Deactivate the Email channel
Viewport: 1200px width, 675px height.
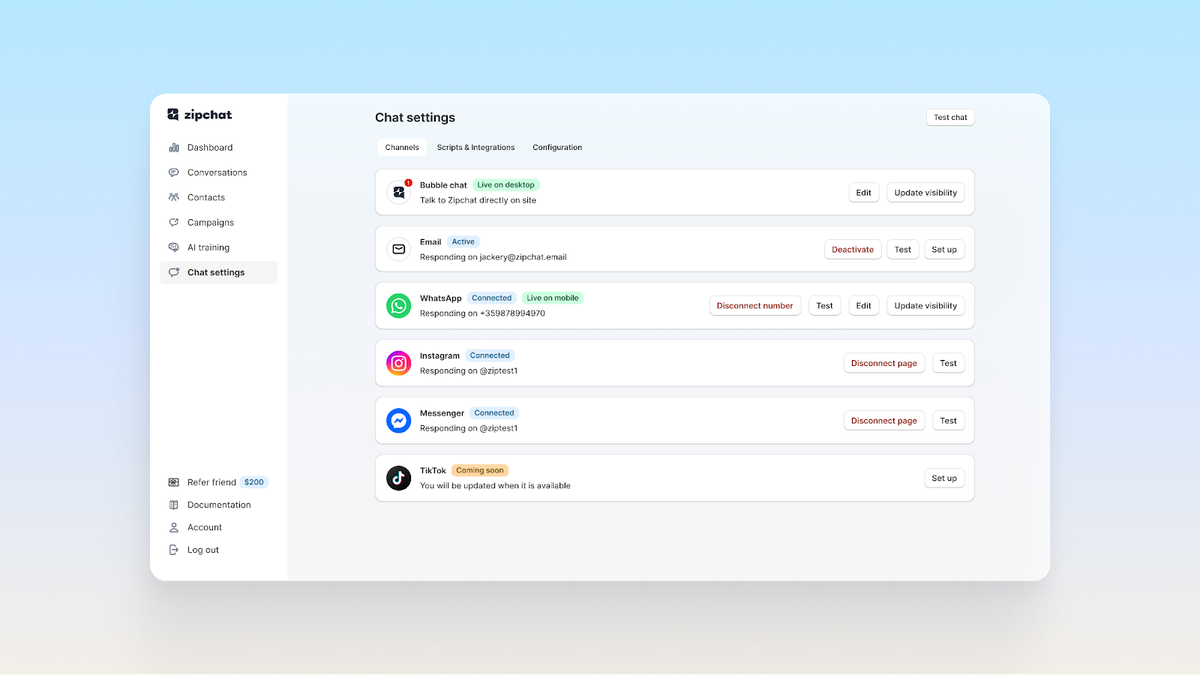tap(852, 249)
